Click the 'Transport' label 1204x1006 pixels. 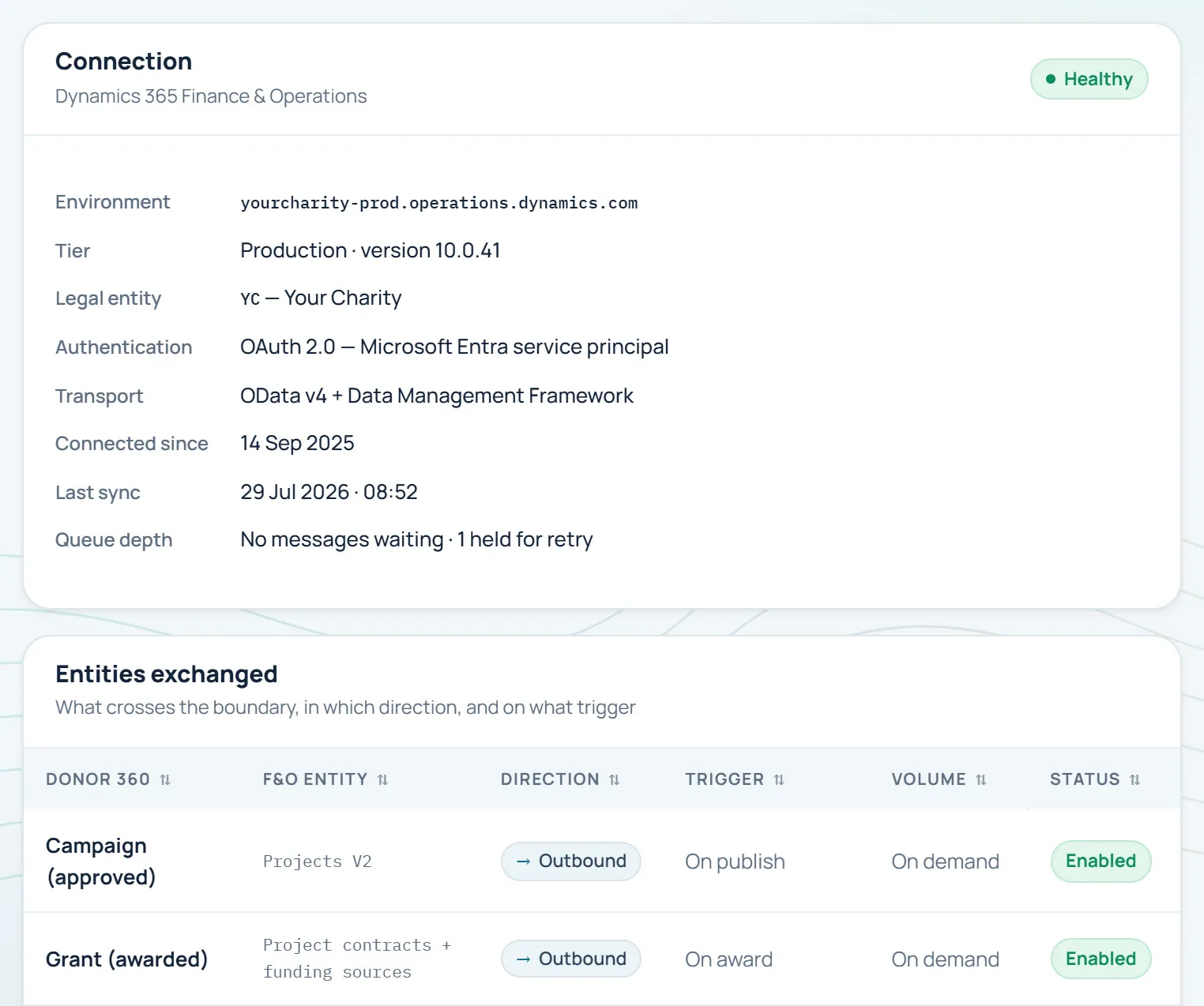(99, 396)
